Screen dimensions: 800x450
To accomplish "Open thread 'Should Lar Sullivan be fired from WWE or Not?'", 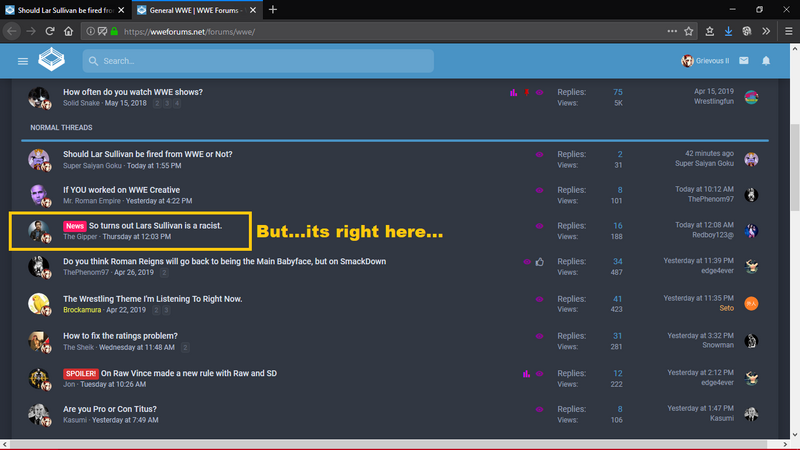I will click(147, 154).
